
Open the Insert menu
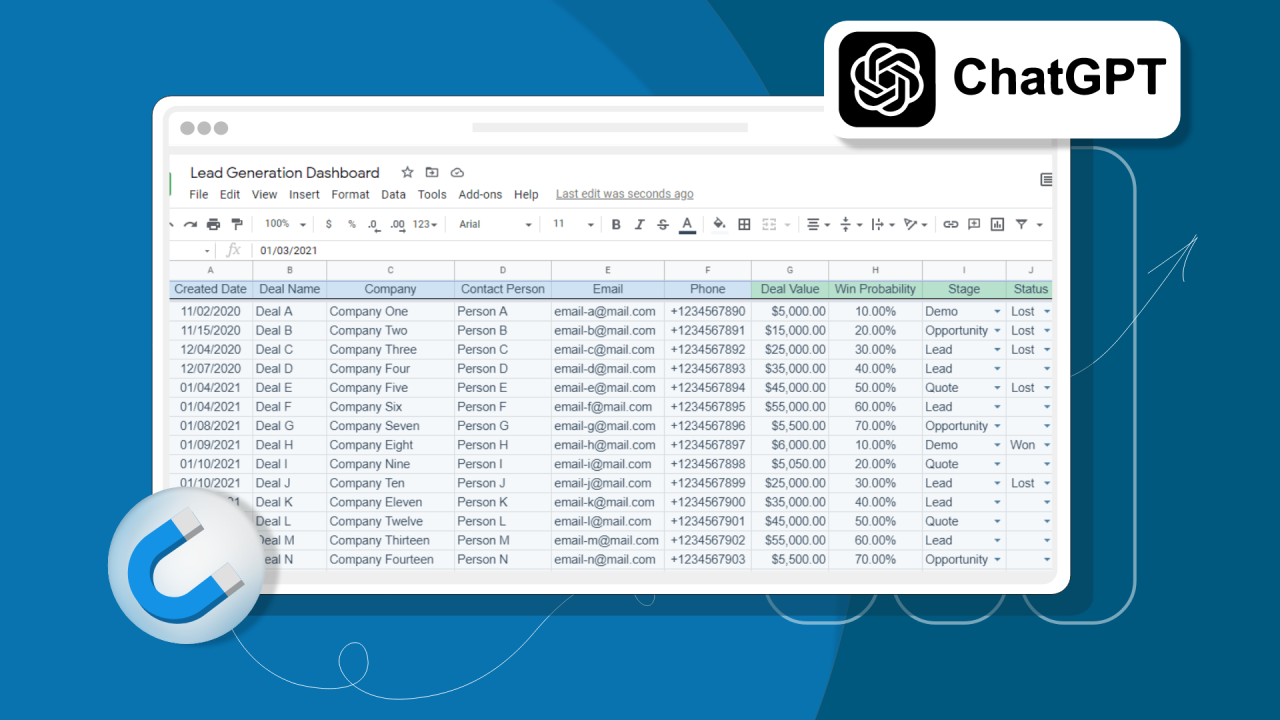tap(305, 194)
